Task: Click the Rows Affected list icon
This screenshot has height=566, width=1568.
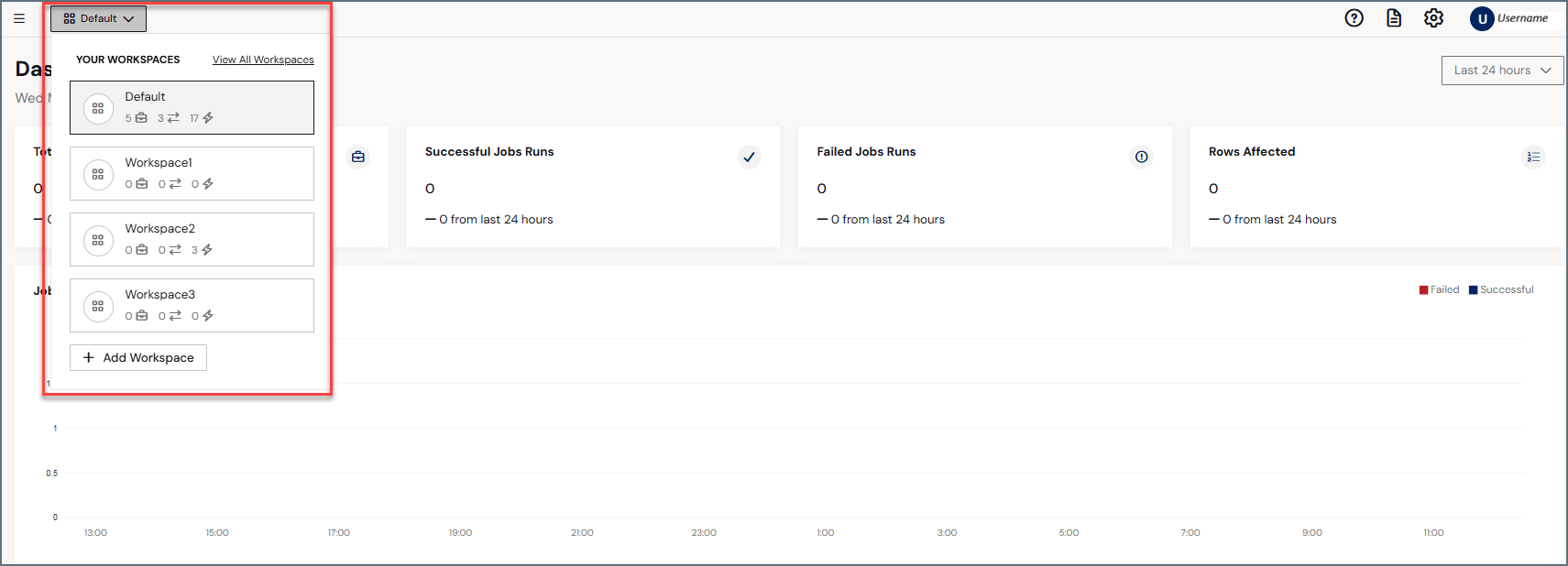Action: tap(1533, 157)
